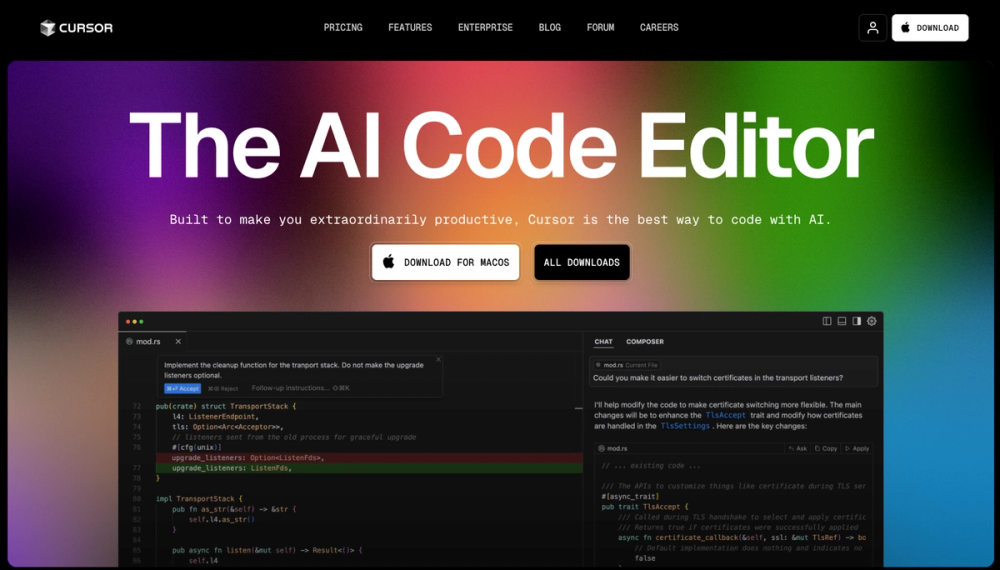Click the 'pub async fn listen' line

point(267,550)
